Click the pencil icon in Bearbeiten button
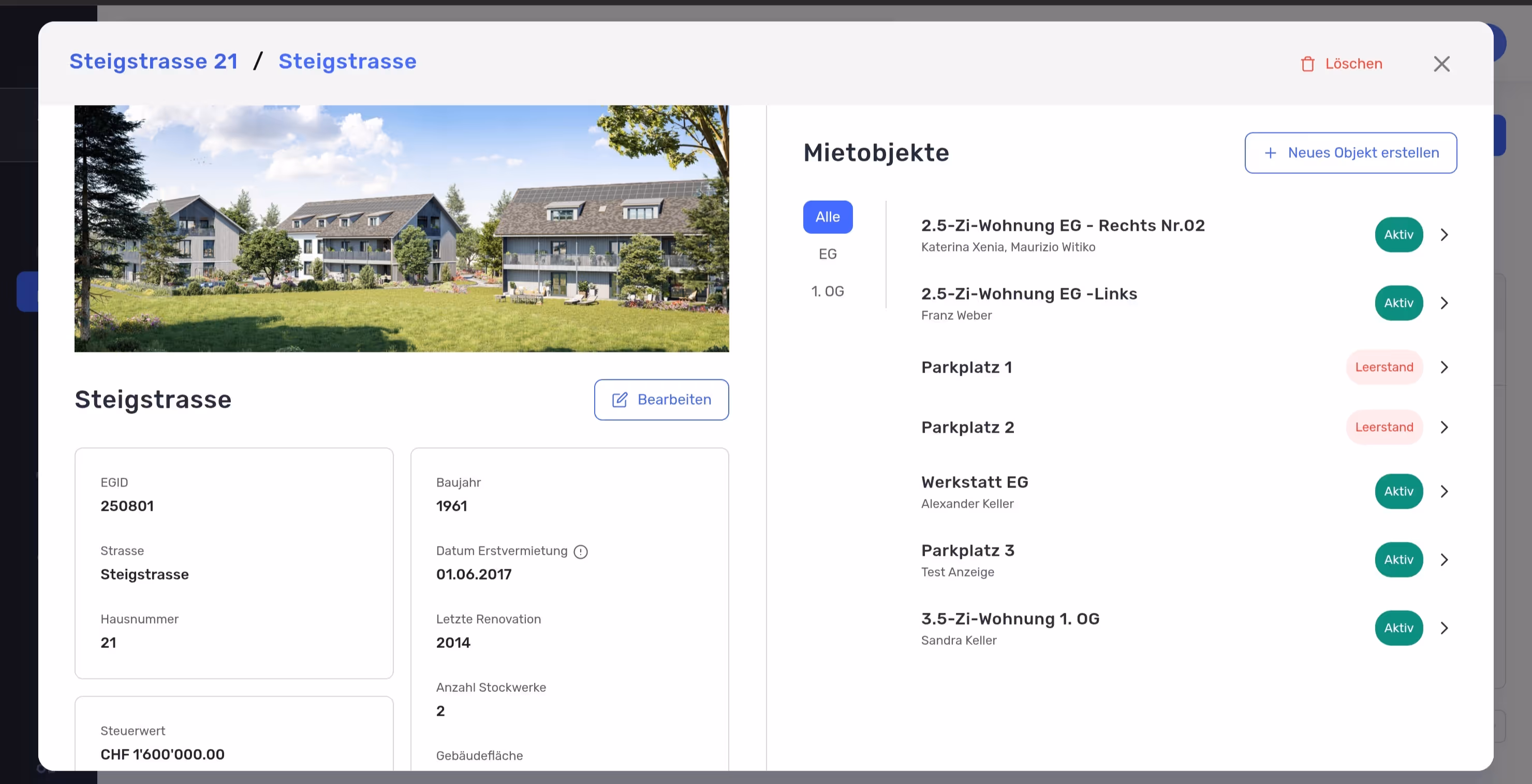The height and width of the screenshot is (784, 1532). [x=620, y=400]
